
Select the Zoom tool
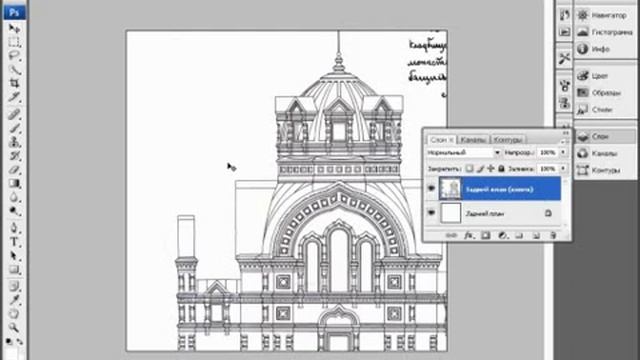point(15,327)
